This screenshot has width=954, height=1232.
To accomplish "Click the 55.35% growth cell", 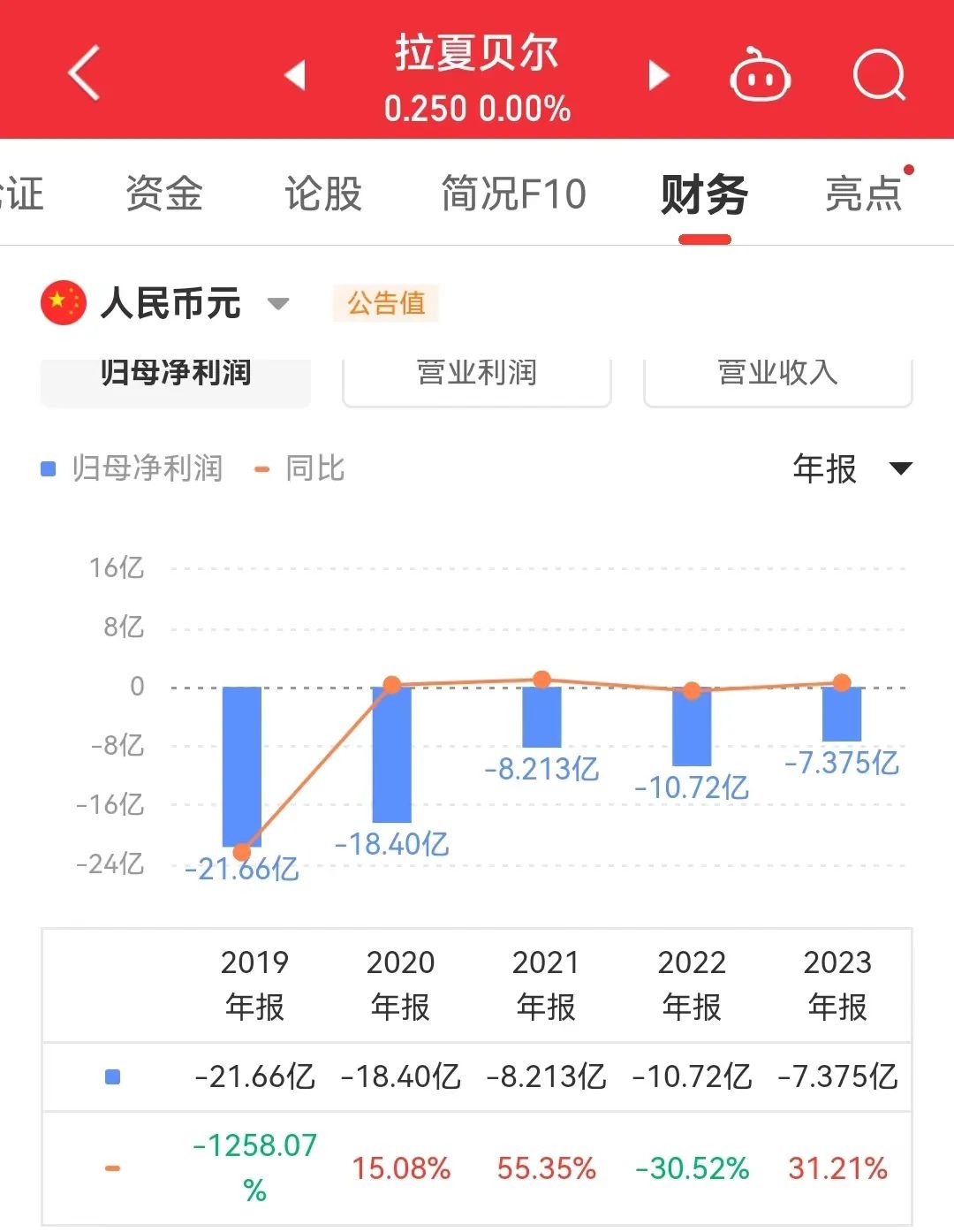I will click(x=546, y=1168).
